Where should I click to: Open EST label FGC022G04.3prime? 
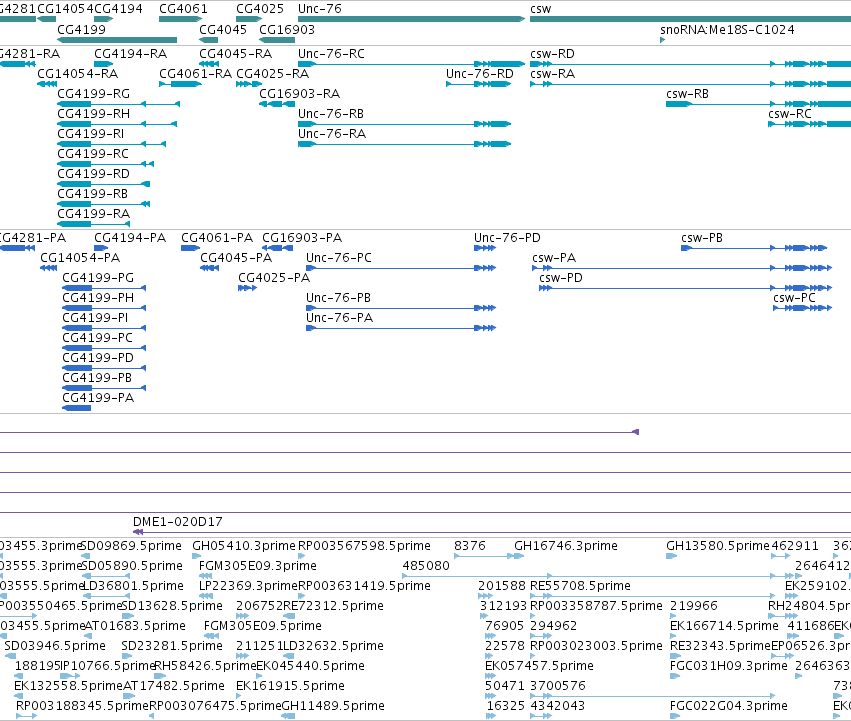tap(729, 706)
